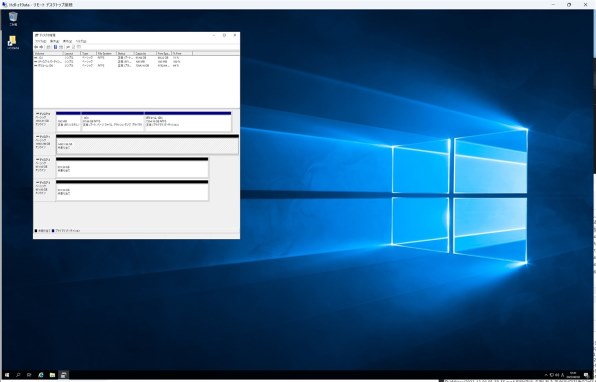
Task: Sort by the Volume column header
Action: pos(48,54)
